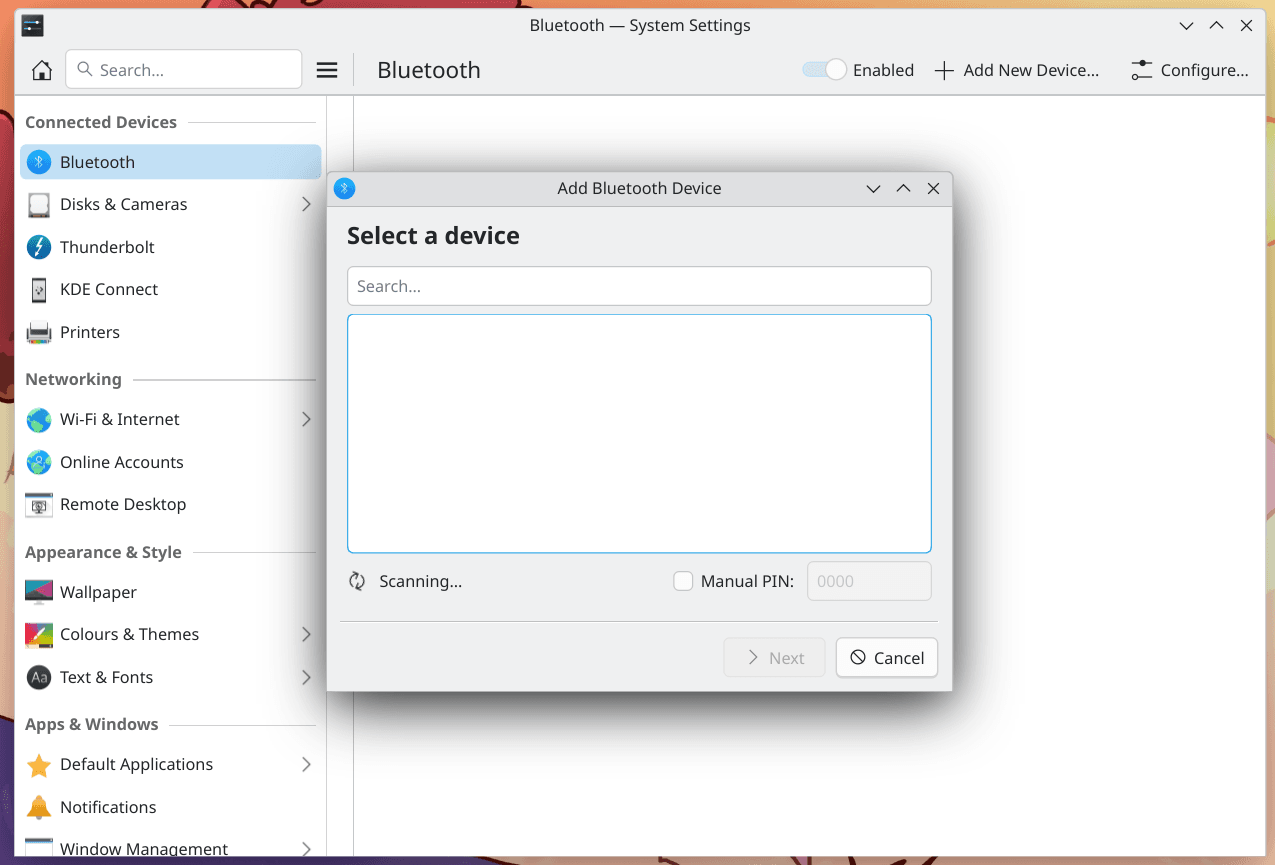Image resolution: width=1275 pixels, height=865 pixels.
Task: Click the Configure... button
Action: [x=1189, y=69]
